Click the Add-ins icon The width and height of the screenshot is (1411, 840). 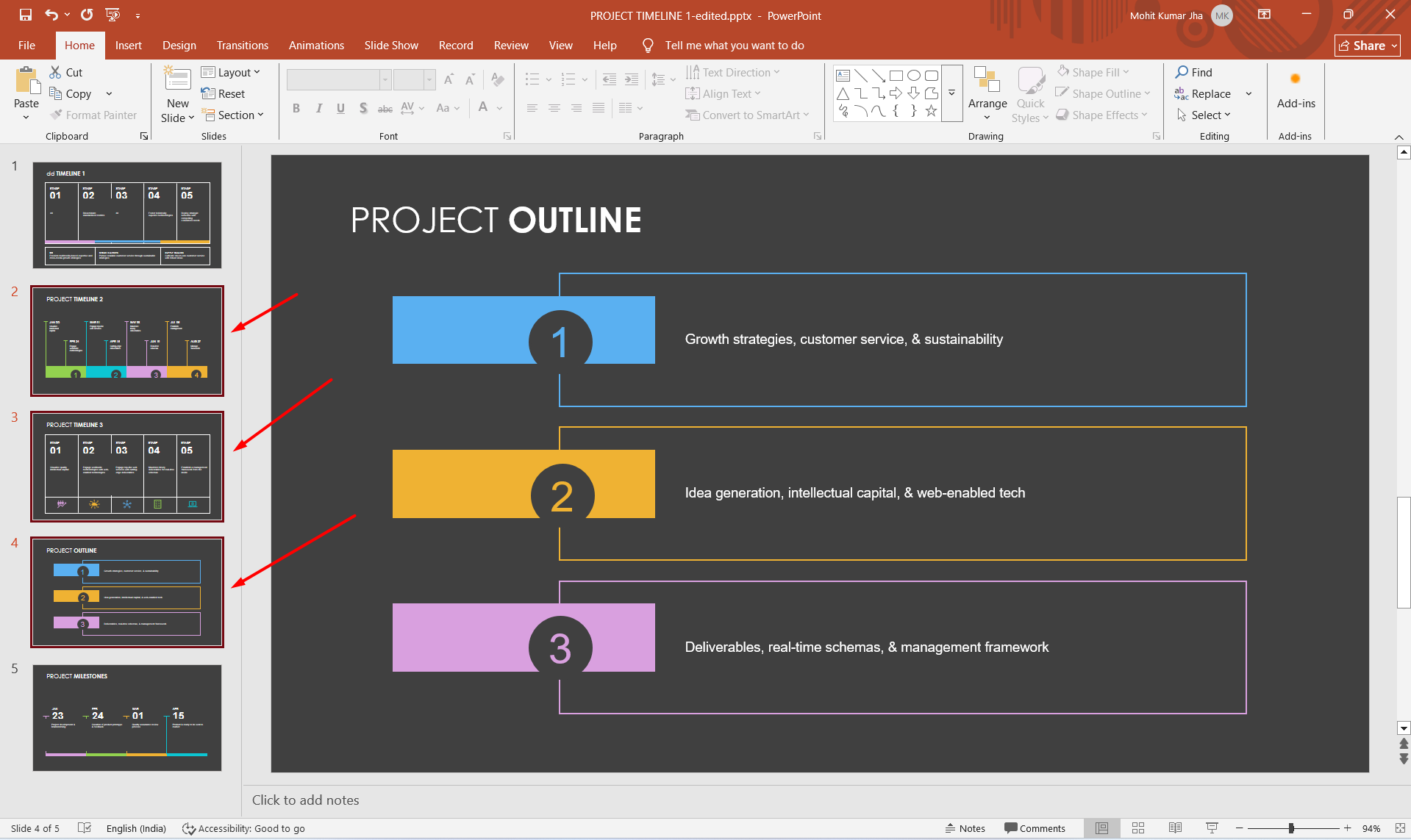point(1296,79)
